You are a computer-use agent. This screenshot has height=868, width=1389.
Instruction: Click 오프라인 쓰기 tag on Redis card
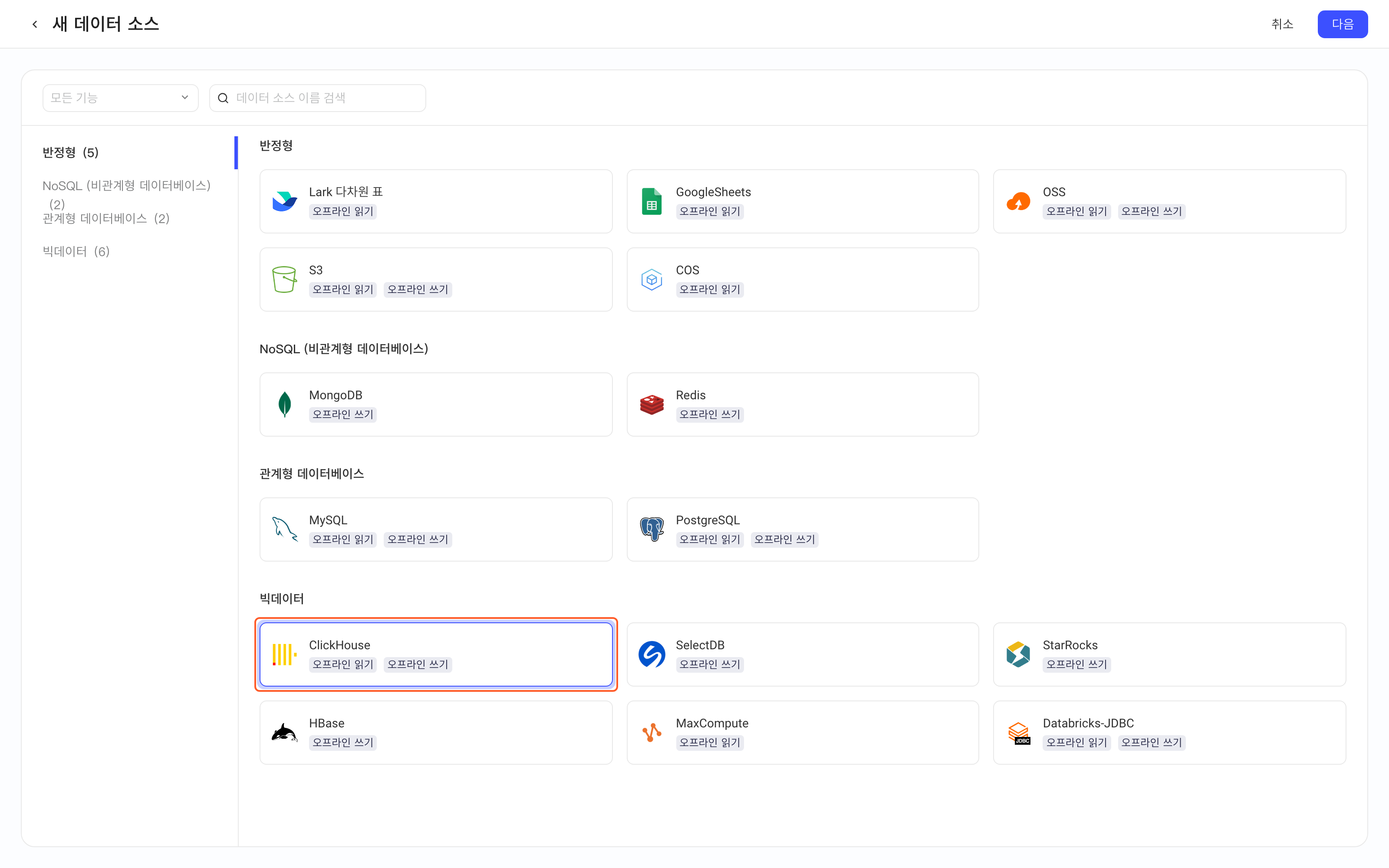710,414
